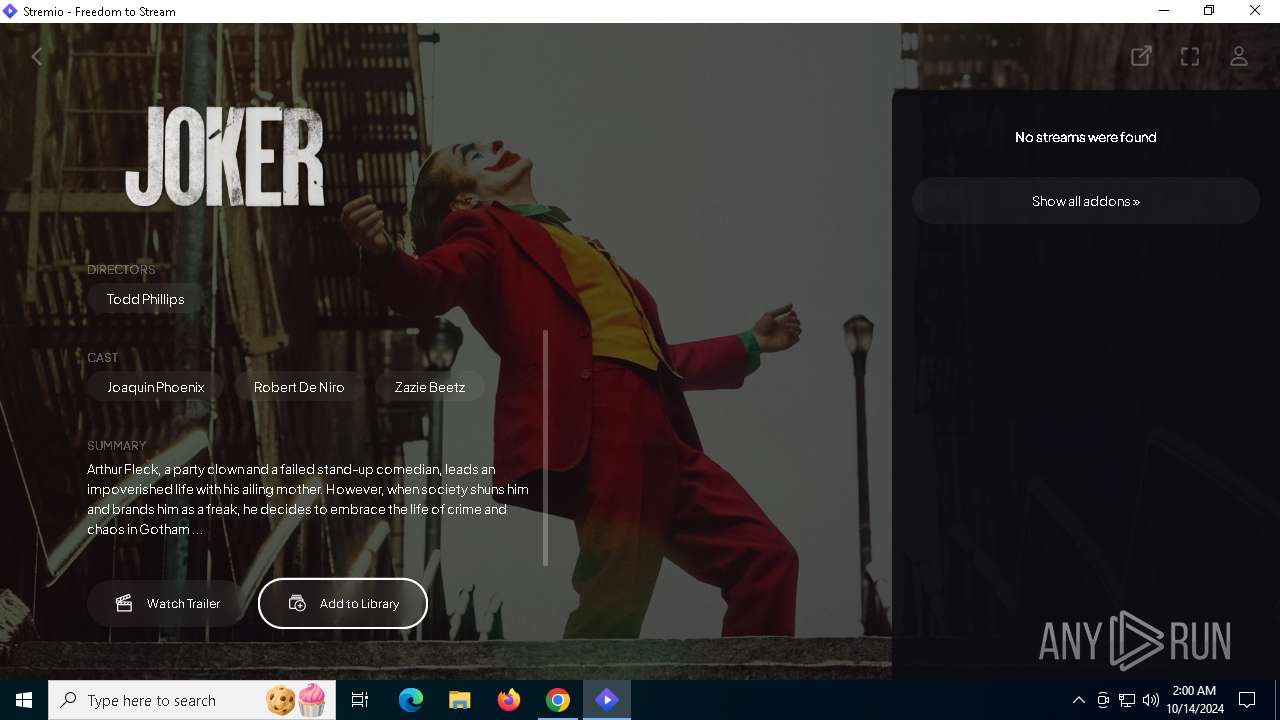Open the volume control tray icon

[x=1151, y=700]
